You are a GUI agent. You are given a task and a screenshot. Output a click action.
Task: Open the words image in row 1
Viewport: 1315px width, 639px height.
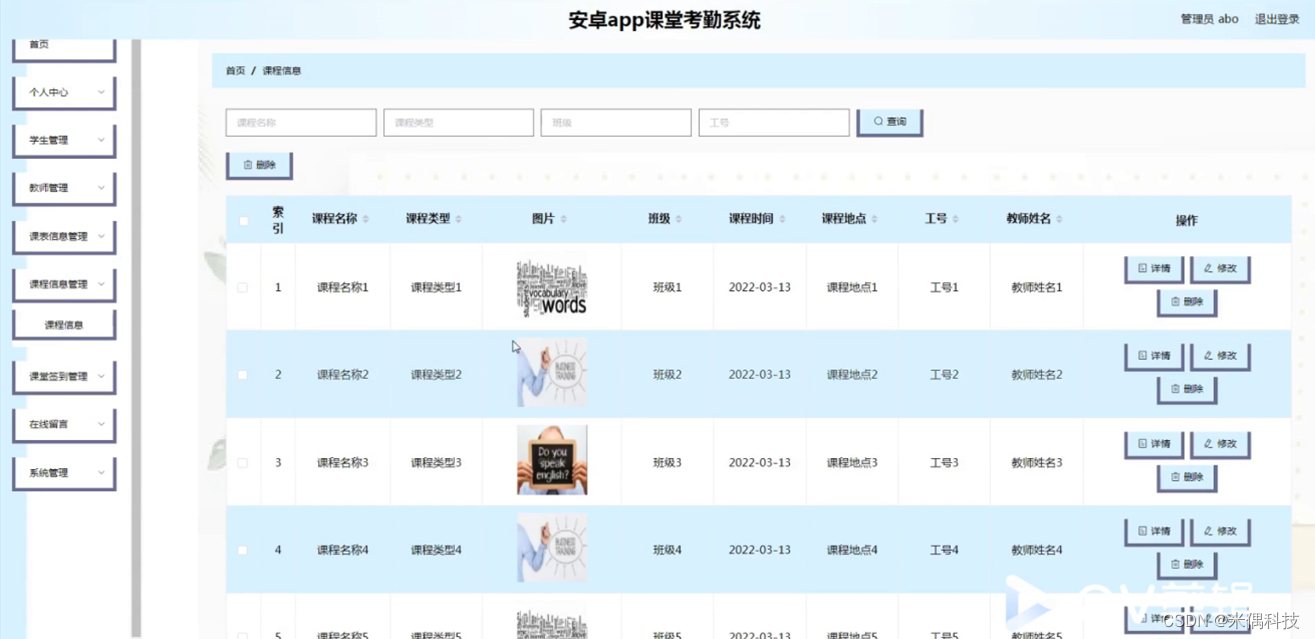(552, 288)
